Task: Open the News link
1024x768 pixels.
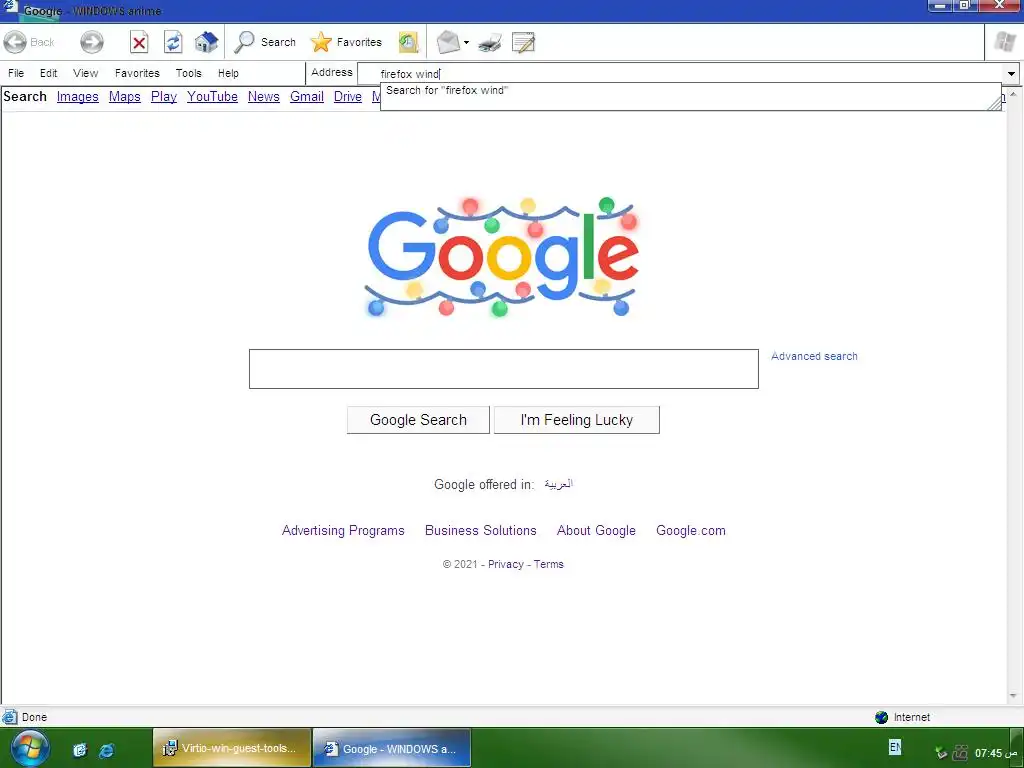Action: (x=264, y=97)
